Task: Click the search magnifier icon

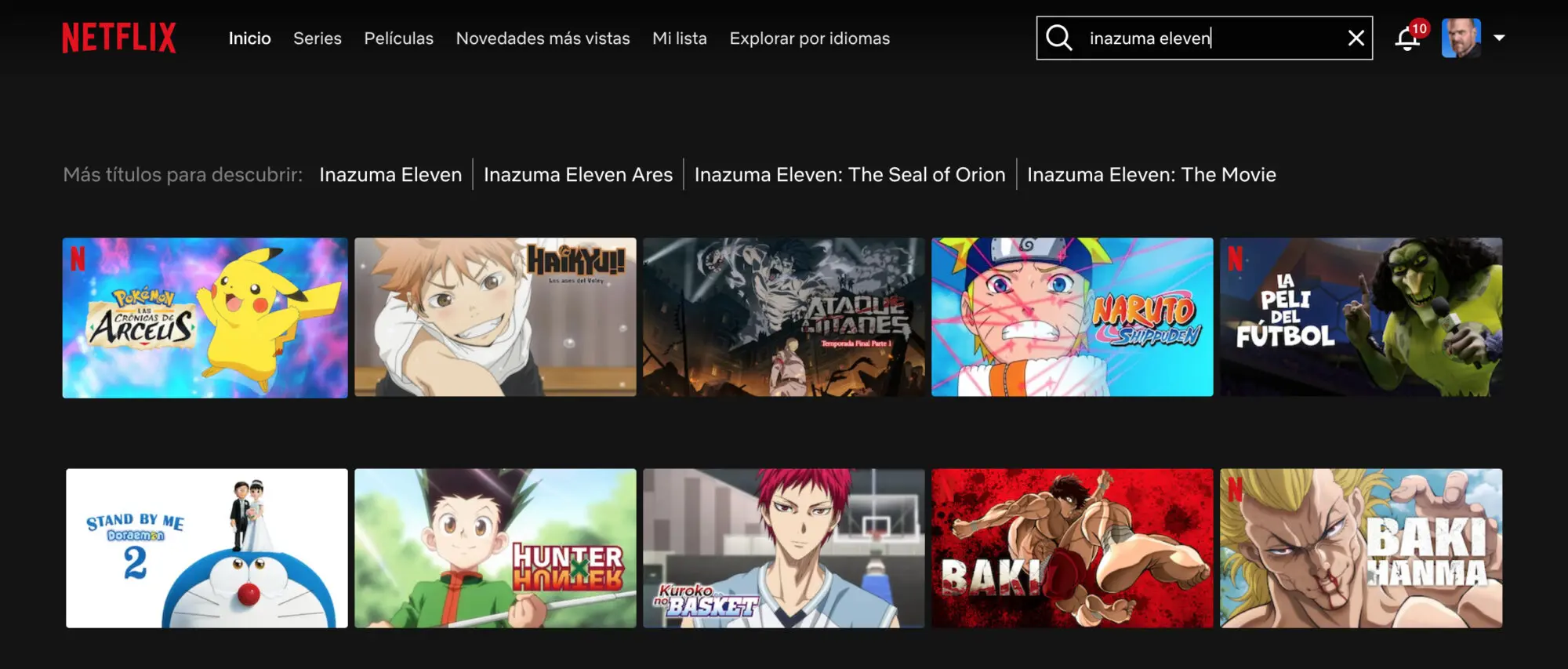Action: click(1059, 38)
